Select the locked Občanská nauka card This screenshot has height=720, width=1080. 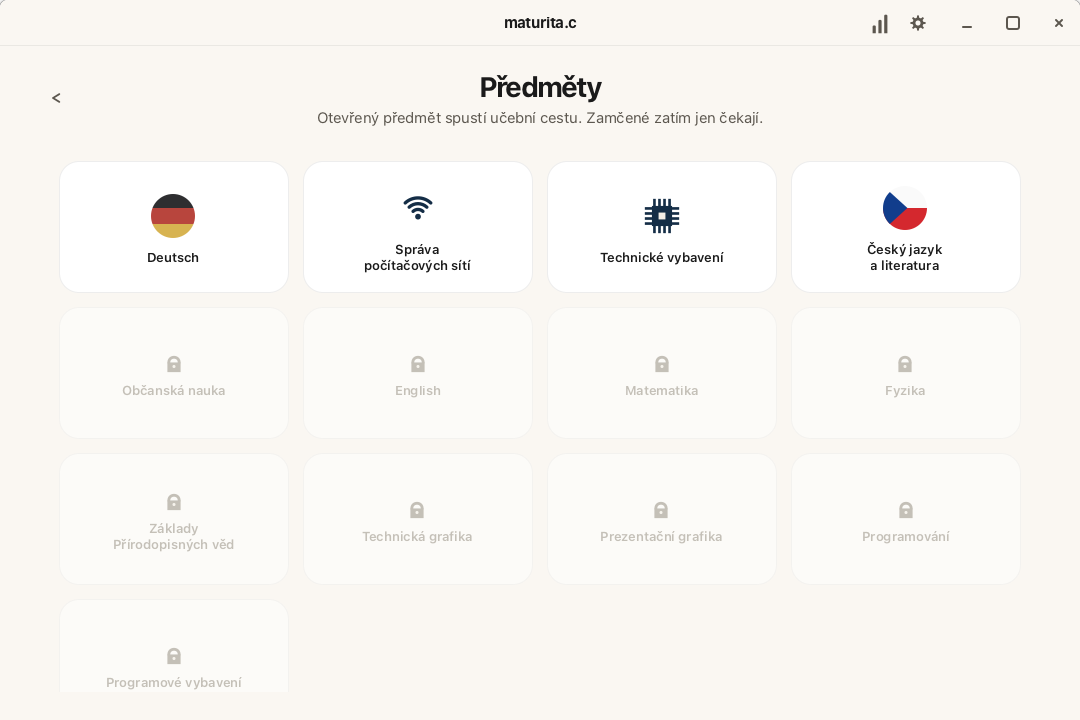(x=174, y=373)
